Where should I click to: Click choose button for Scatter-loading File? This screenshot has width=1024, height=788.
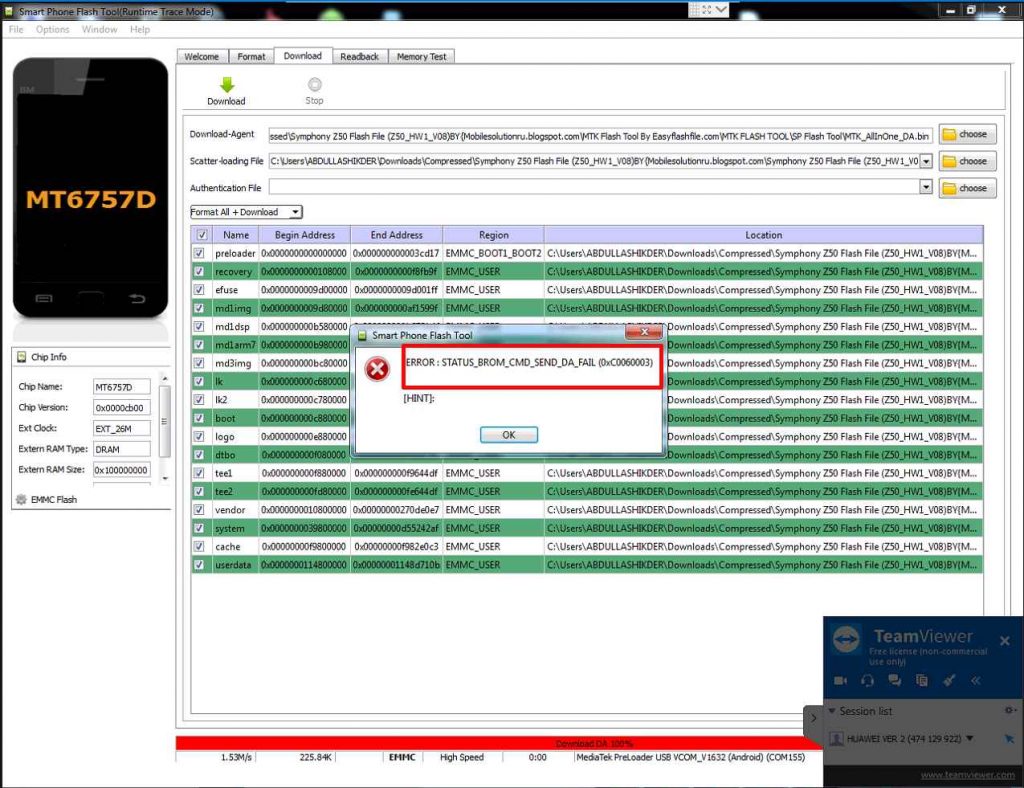tap(967, 161)
